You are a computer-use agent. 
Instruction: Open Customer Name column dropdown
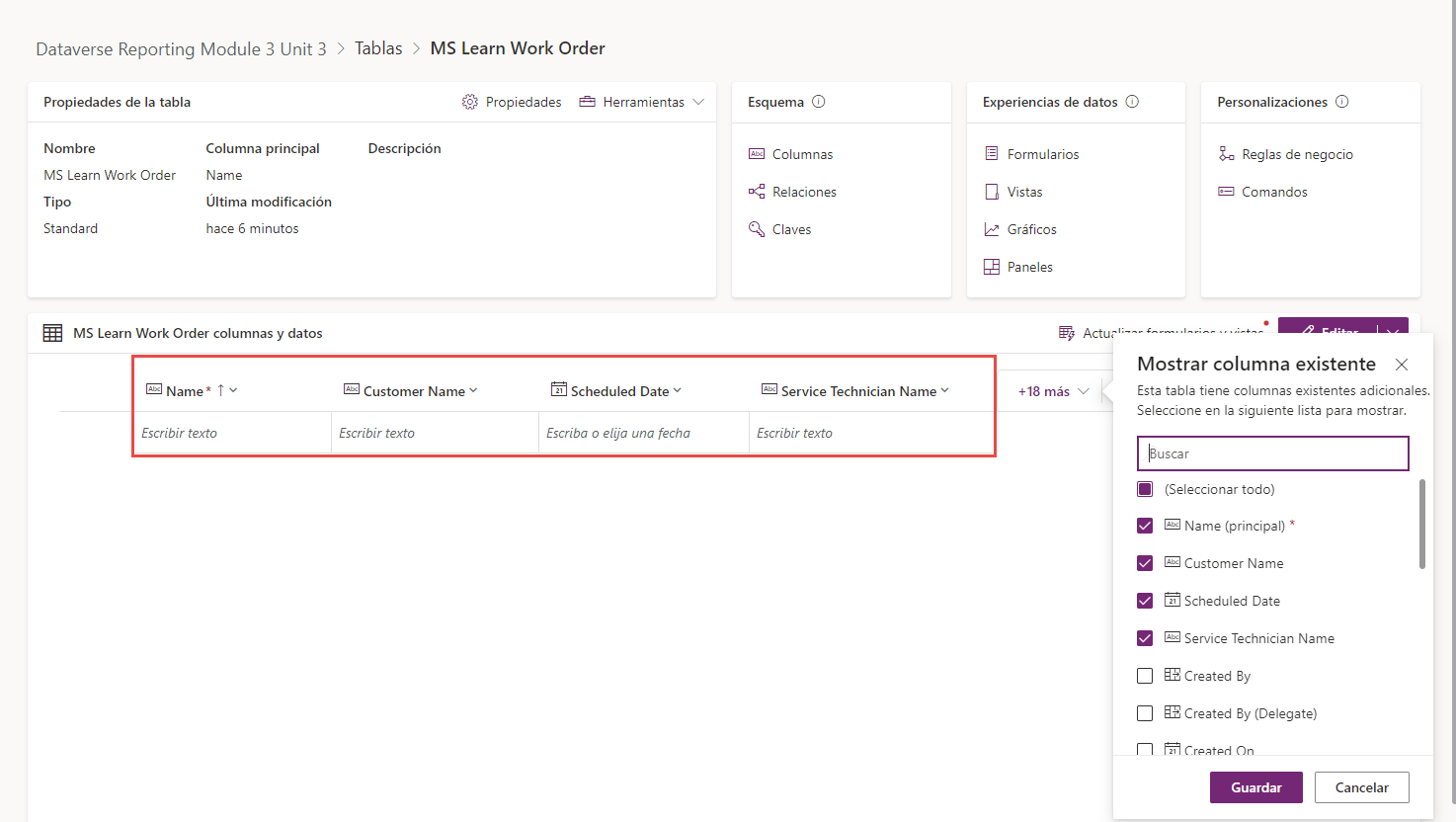pos(473,390)
